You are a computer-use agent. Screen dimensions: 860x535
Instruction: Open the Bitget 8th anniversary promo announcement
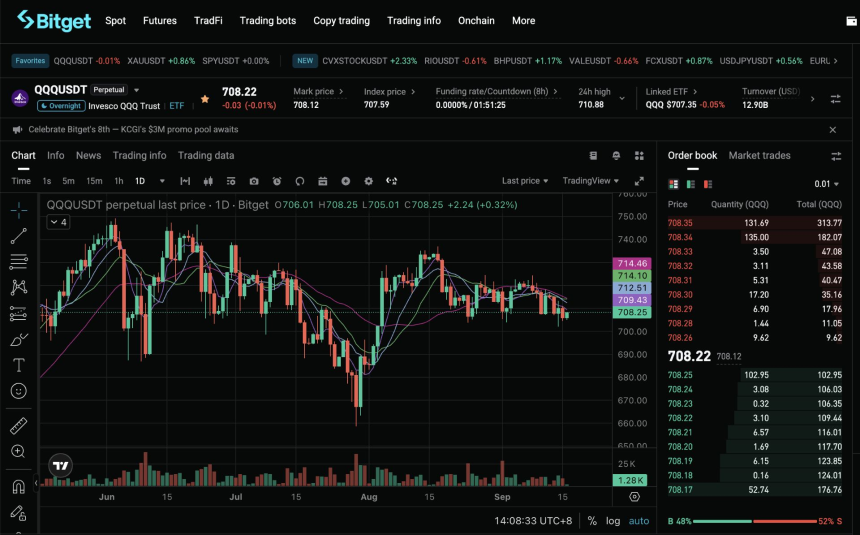[x=133, y=130]
